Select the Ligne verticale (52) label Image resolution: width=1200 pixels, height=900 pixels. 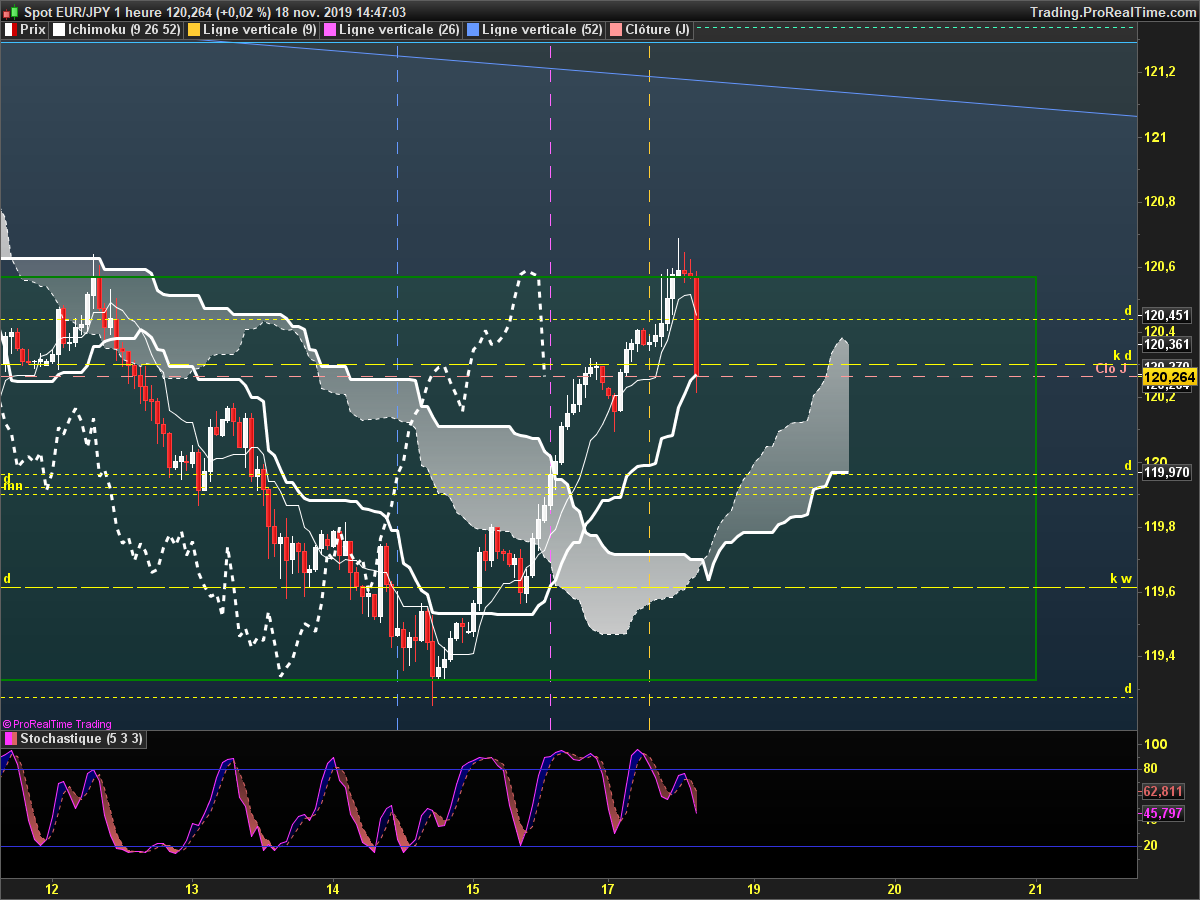tap(542, 30)
